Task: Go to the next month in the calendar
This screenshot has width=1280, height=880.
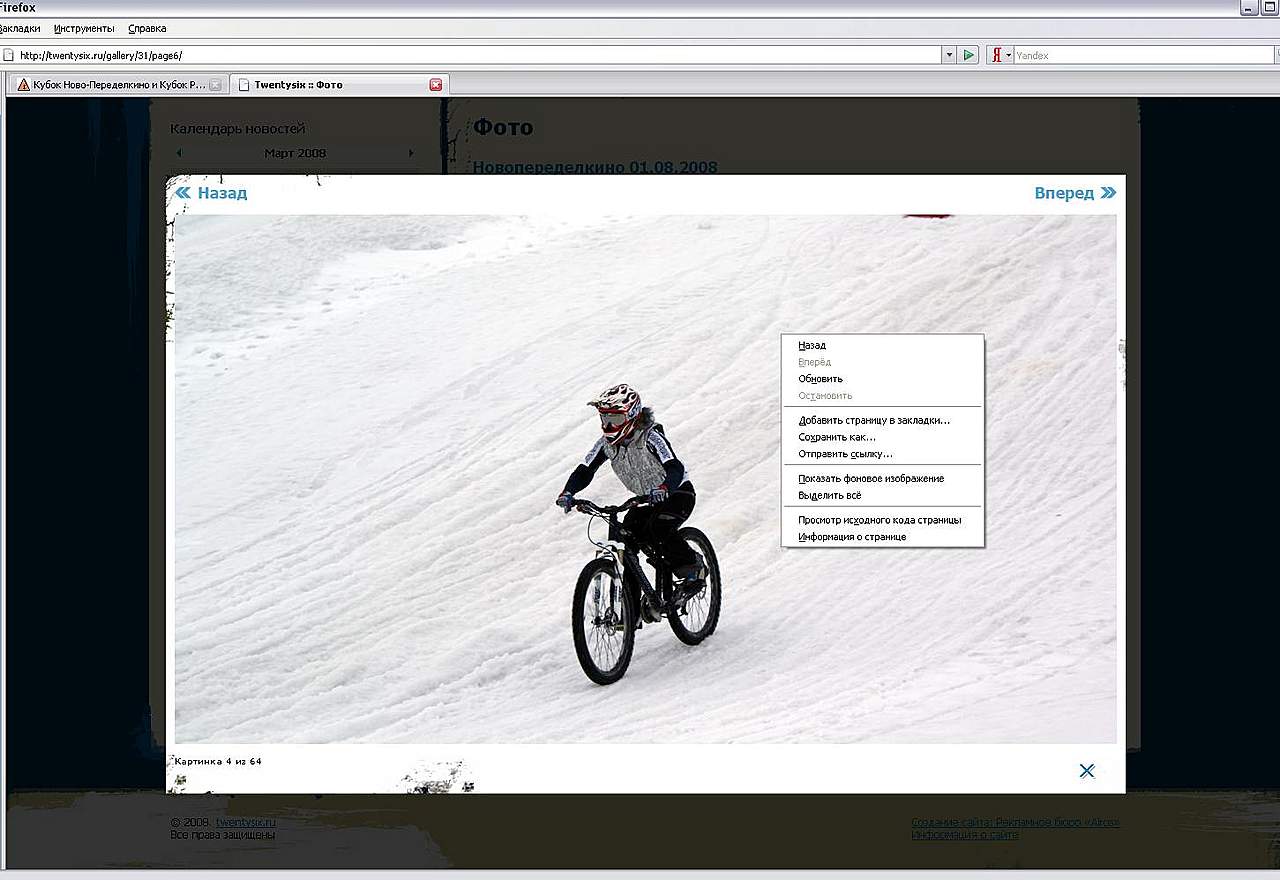Action: coord(411,153)
